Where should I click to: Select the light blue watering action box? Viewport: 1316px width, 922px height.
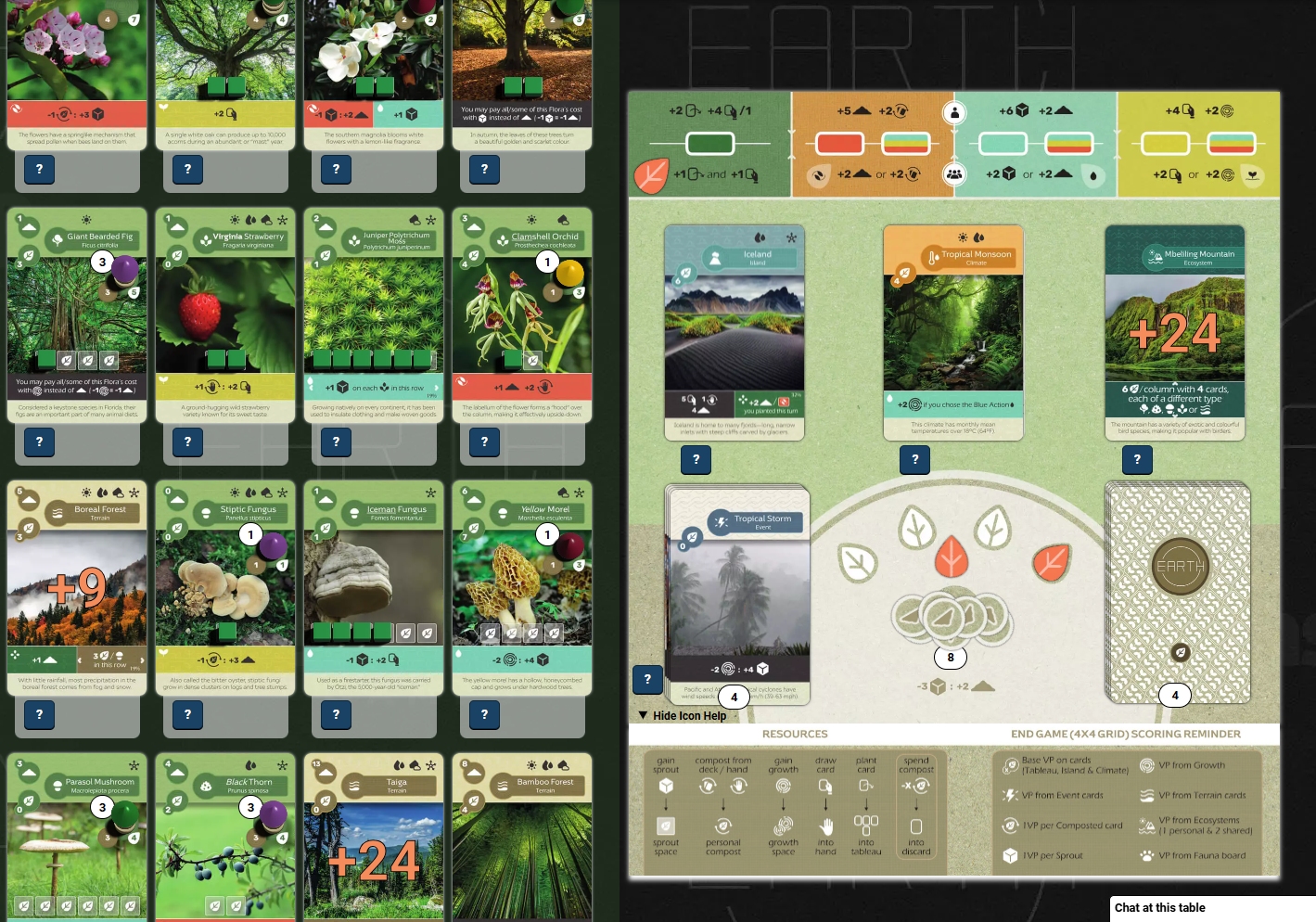[1003, 144]
